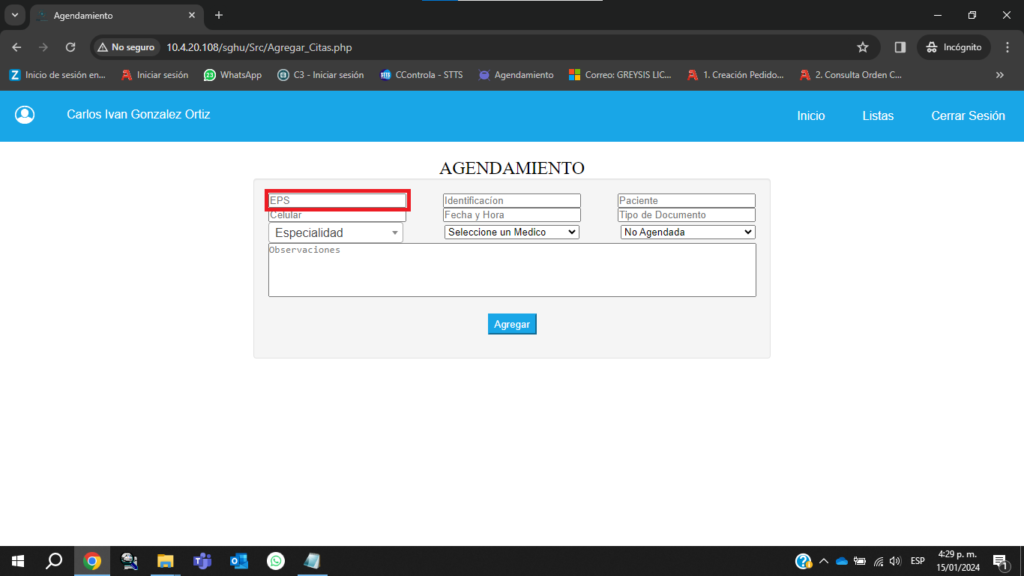The width and height of the screenshot is (1024, 576).
Task: Click the Cerrar Sesión link
Action: click(967, 116)
